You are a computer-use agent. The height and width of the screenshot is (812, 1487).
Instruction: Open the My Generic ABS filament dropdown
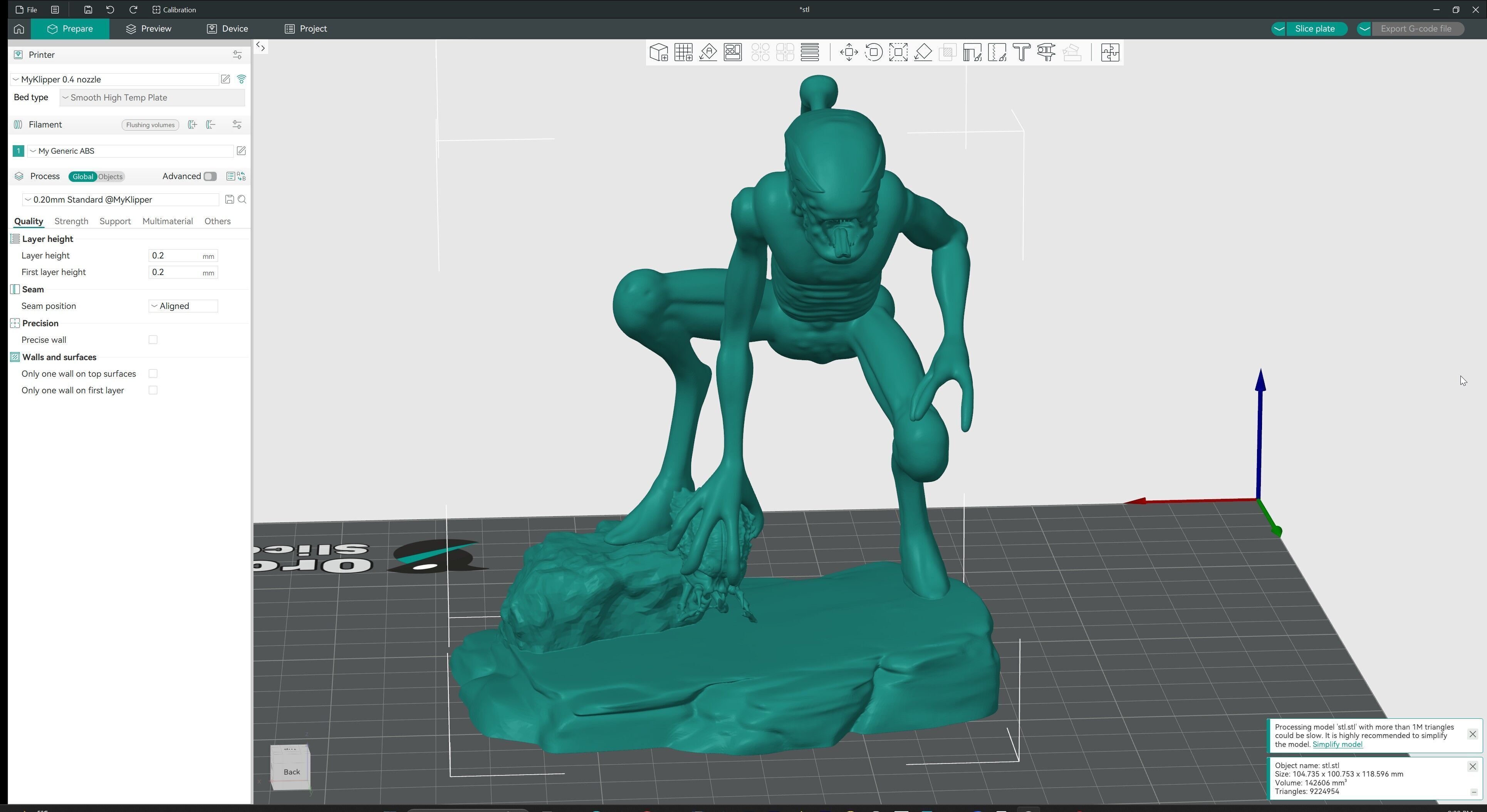point(131,151)
